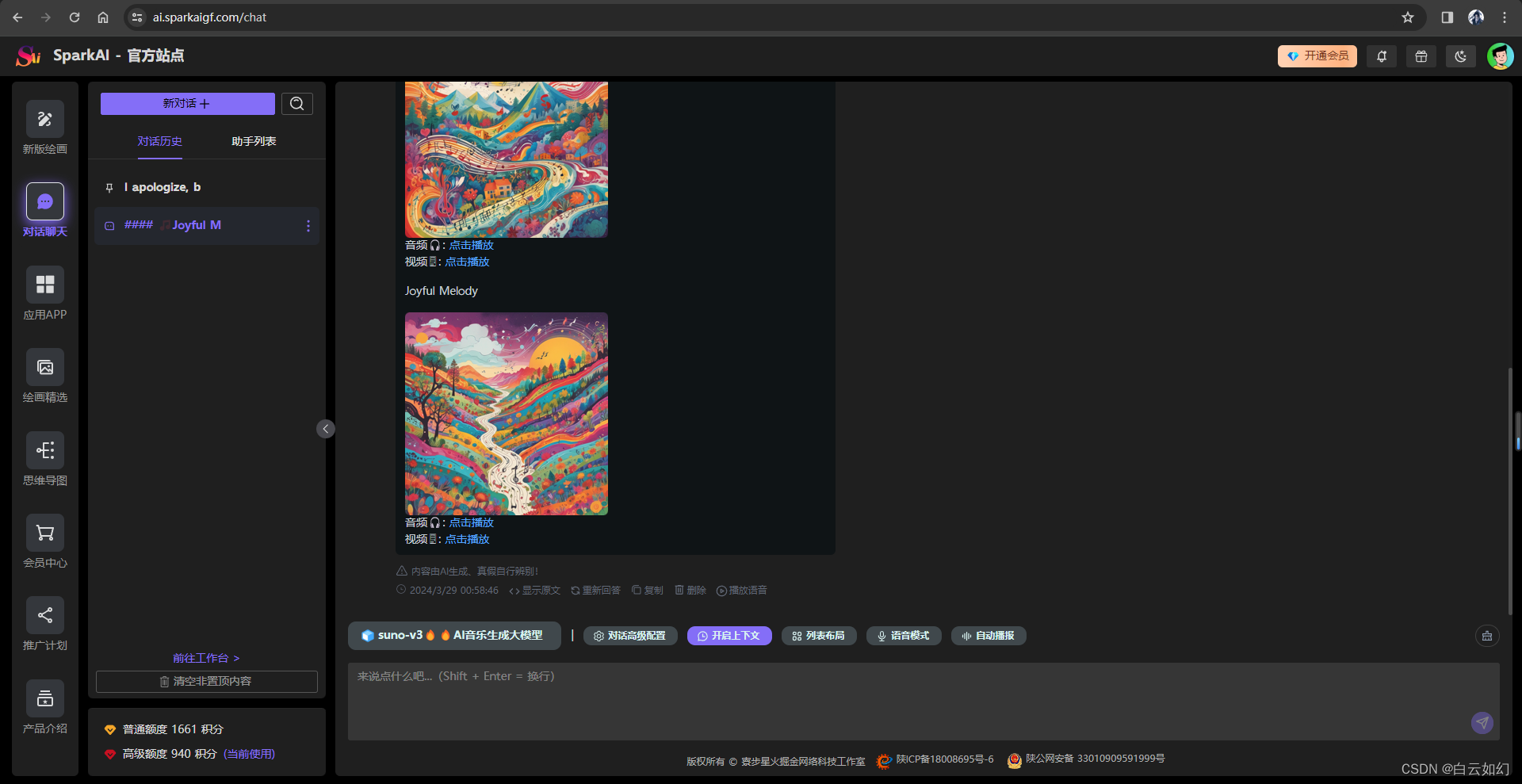The image size is (1522, 784).
Task: Enable 语音模式 voice mode
Action: [x=903, y=636]
